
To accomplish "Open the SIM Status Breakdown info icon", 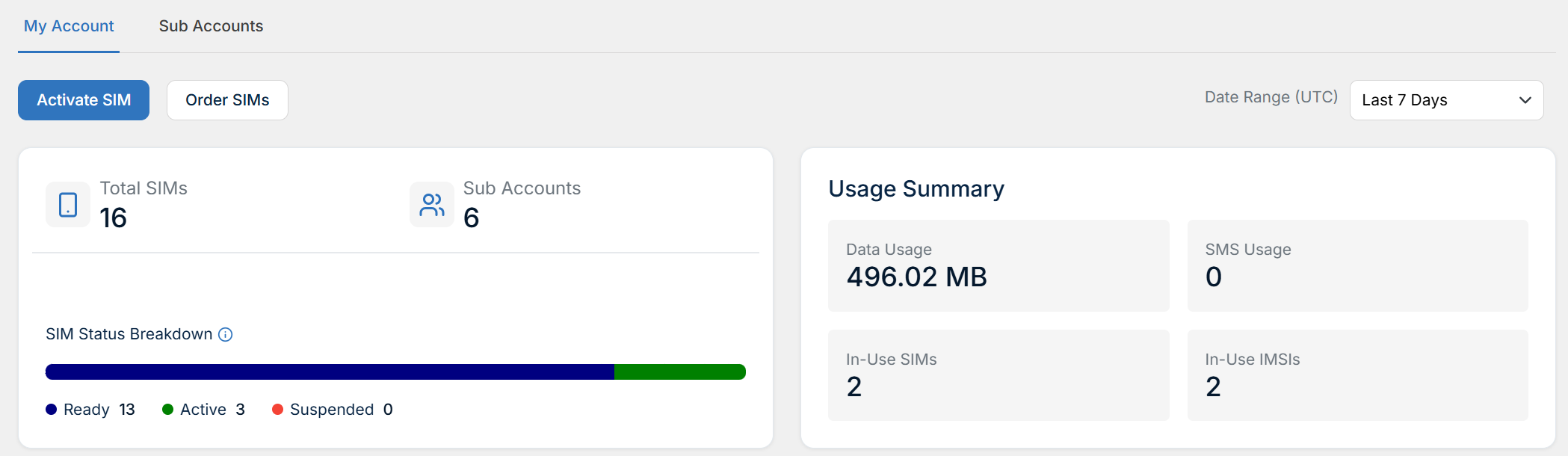I will (225, 334).
